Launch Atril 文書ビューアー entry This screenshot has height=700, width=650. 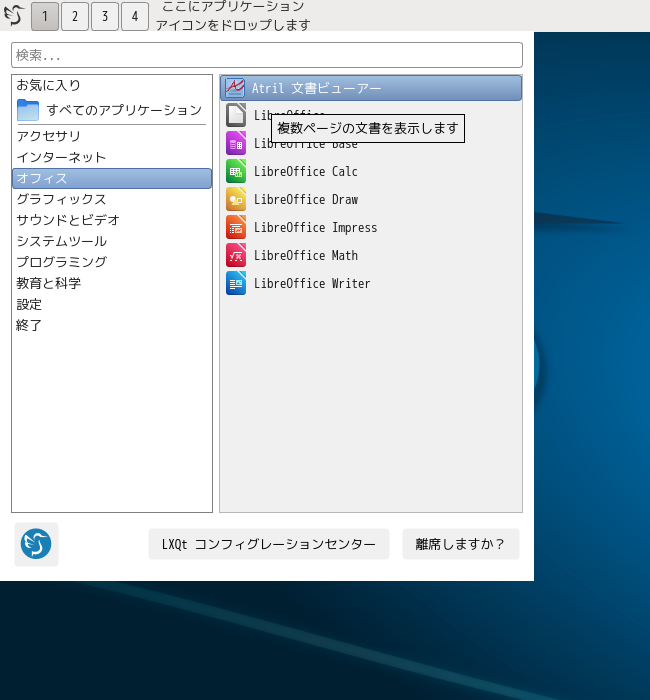click(371, 88)
